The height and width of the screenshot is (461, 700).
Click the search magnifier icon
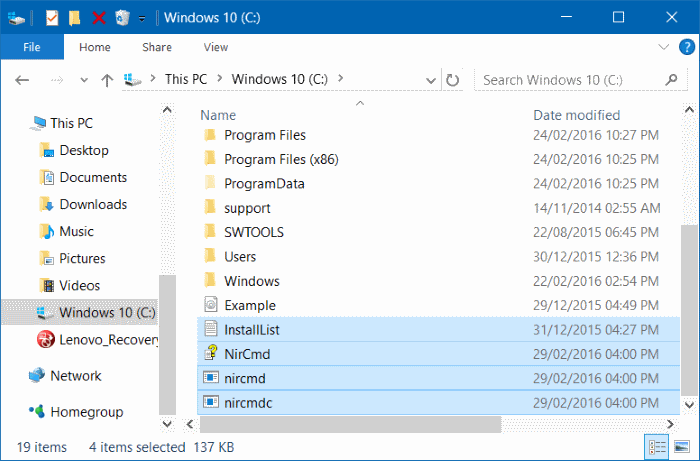pyautogui.click(x=671, y=80)
